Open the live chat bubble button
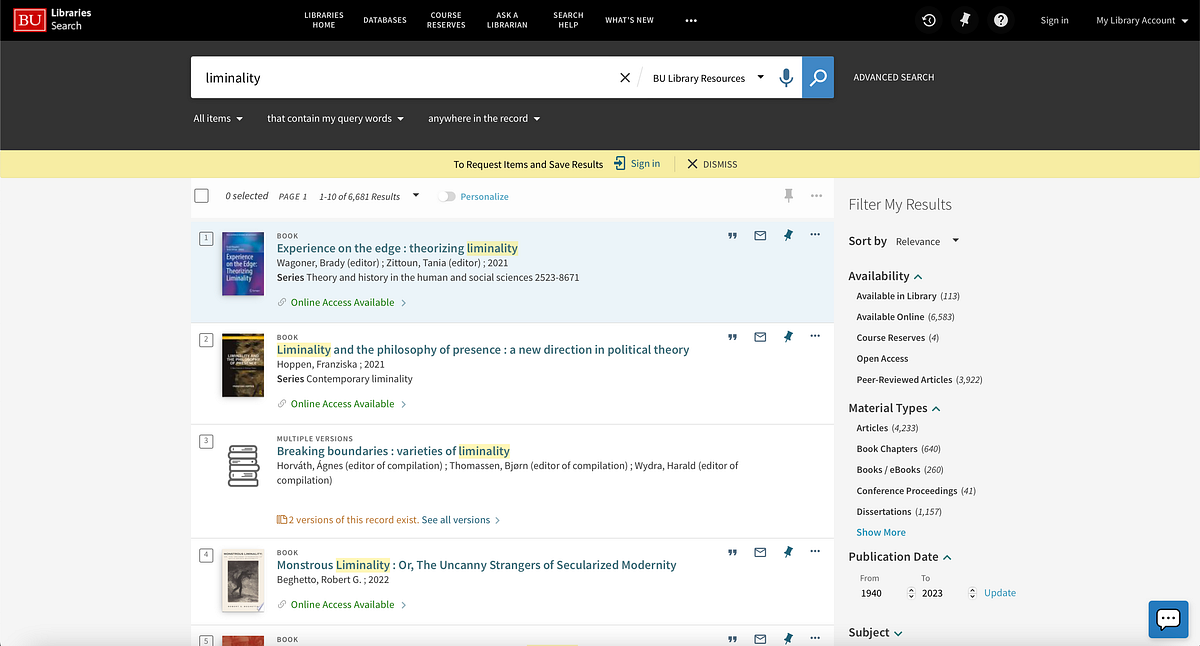Viewport: 1200px width, 646px height. pos(1167,619)
